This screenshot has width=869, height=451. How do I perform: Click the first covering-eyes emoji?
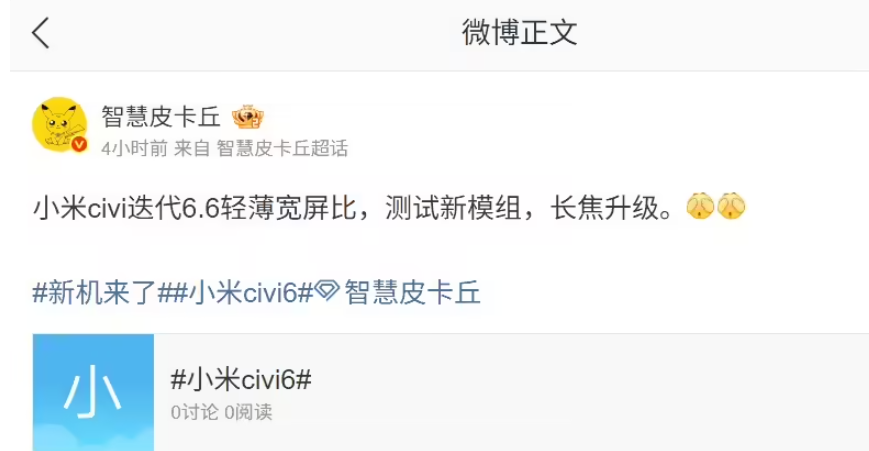click(x=701, y=207)
